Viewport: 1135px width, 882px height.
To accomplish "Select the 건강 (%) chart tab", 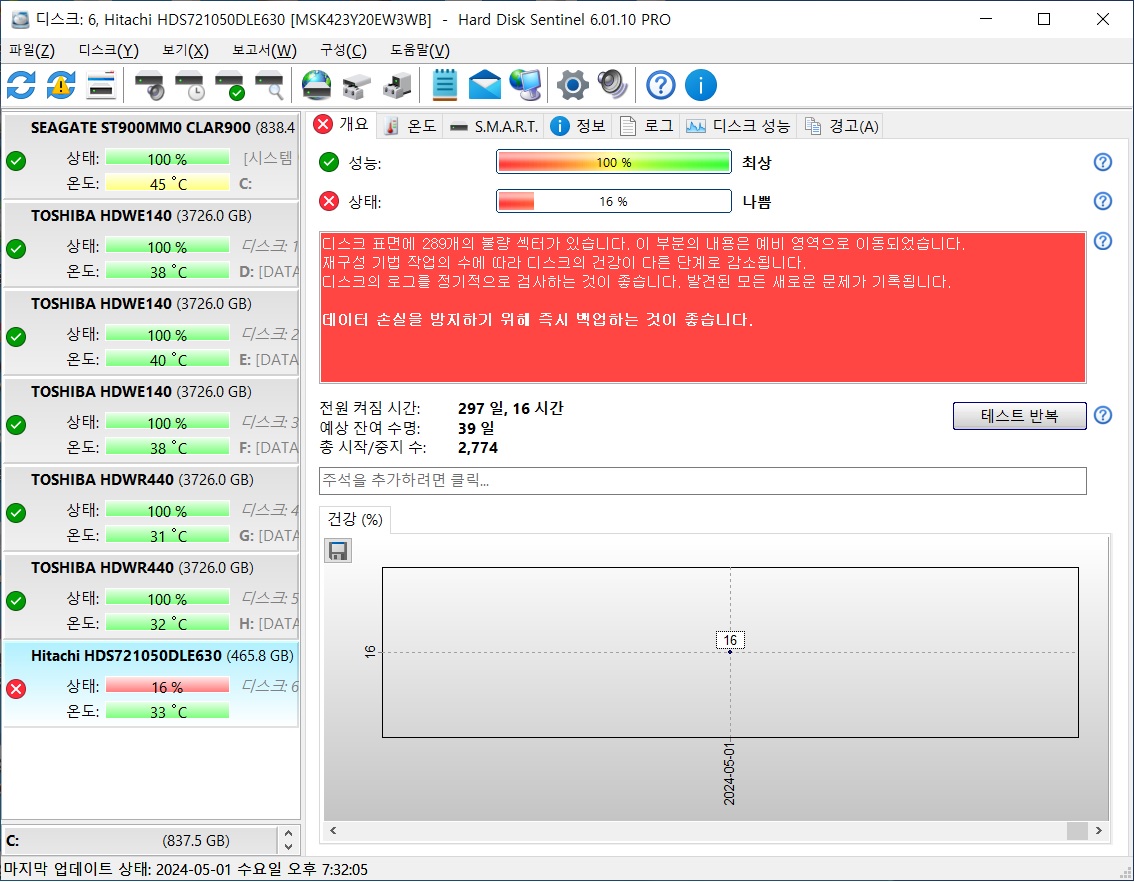I will click(355, 519).
